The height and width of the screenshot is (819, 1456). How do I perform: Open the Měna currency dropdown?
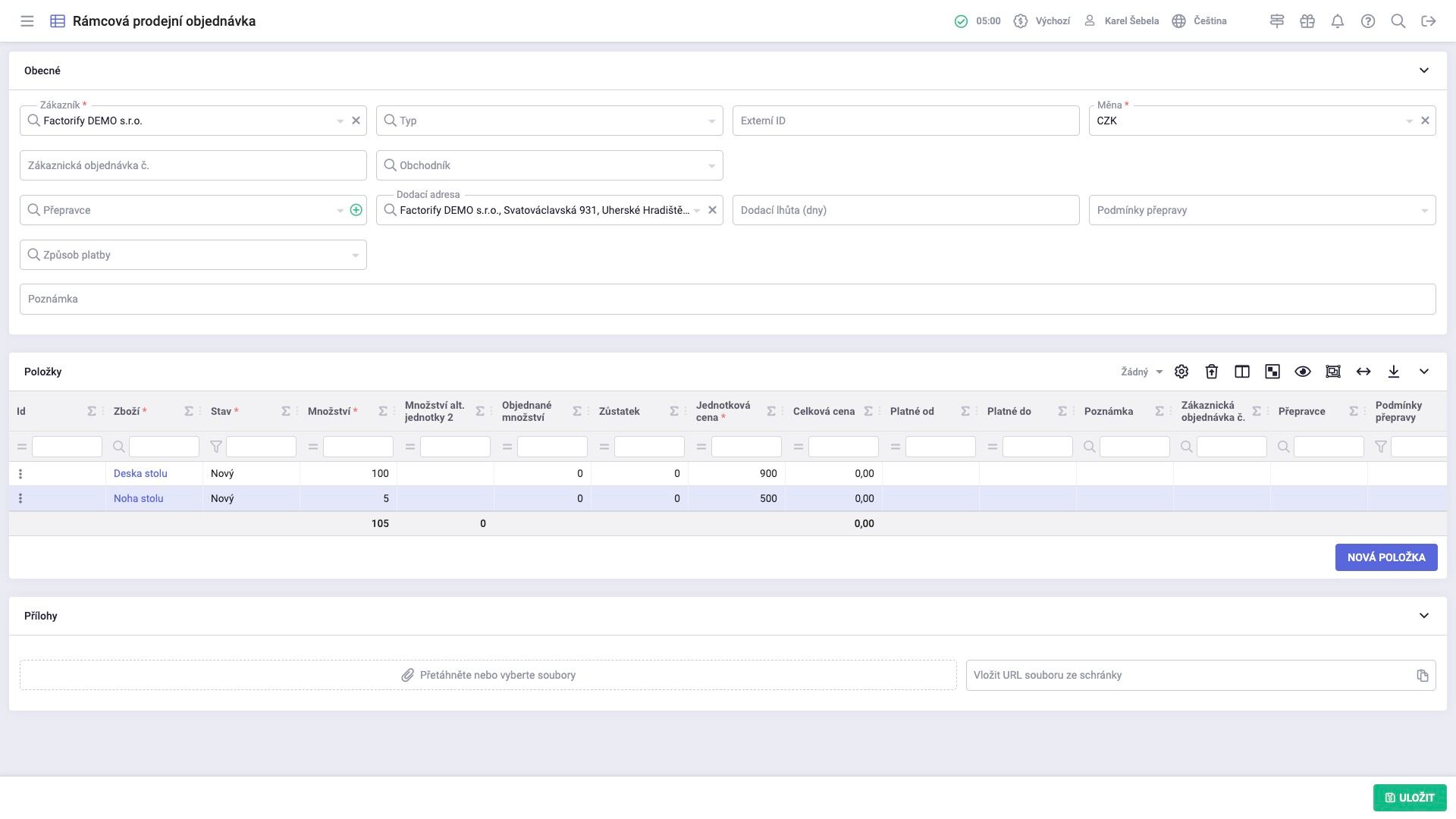[x=1409, y=121]
